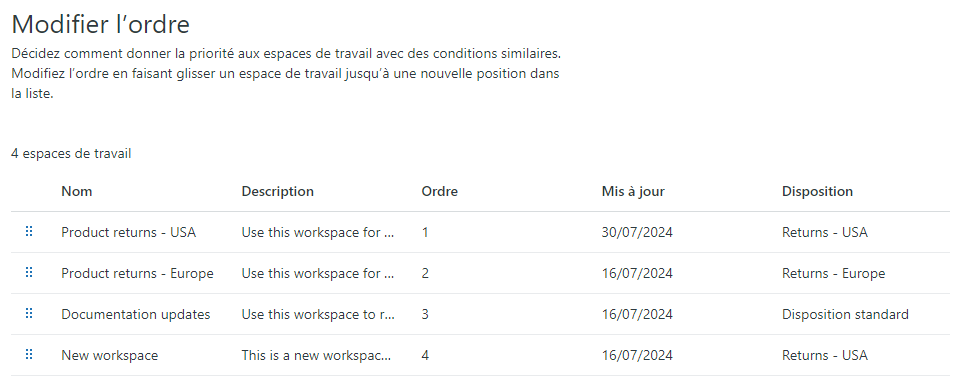Click the Mis à jour column header
The image size is (962, 389).
(633, 191)
